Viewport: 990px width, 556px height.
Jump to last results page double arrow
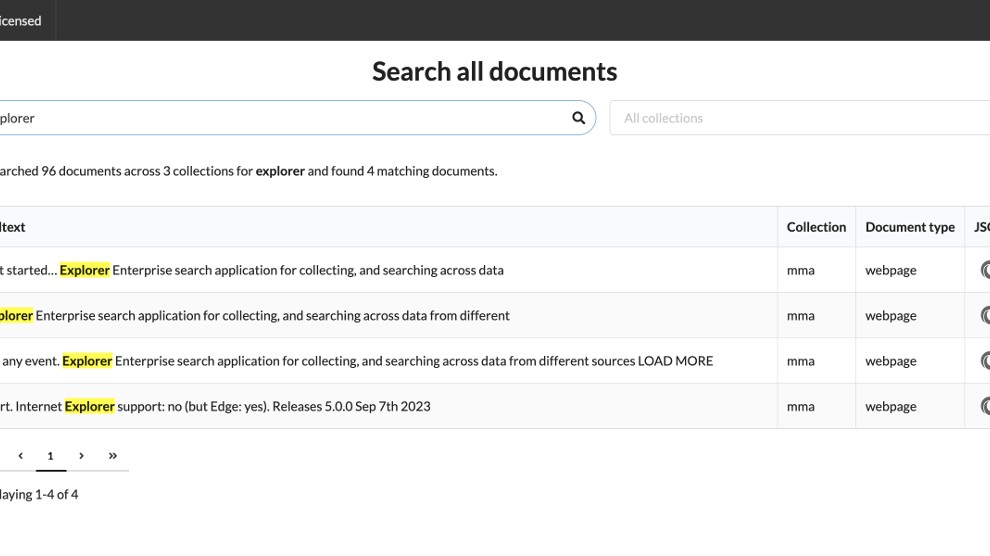(112, 456)
